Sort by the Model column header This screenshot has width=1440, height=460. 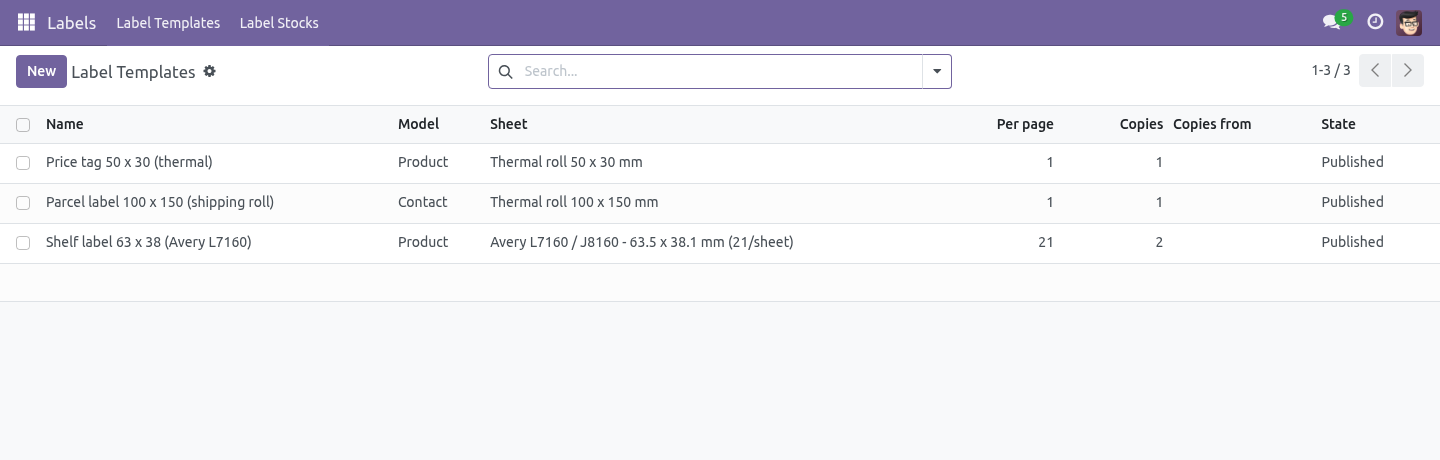click(x=418, y=124)
